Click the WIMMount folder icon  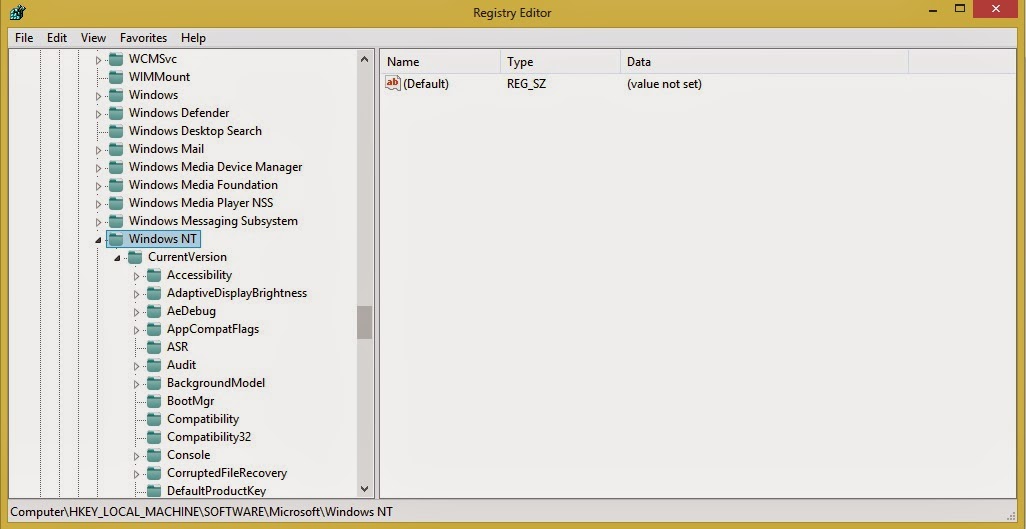click(x=116, y=77)
